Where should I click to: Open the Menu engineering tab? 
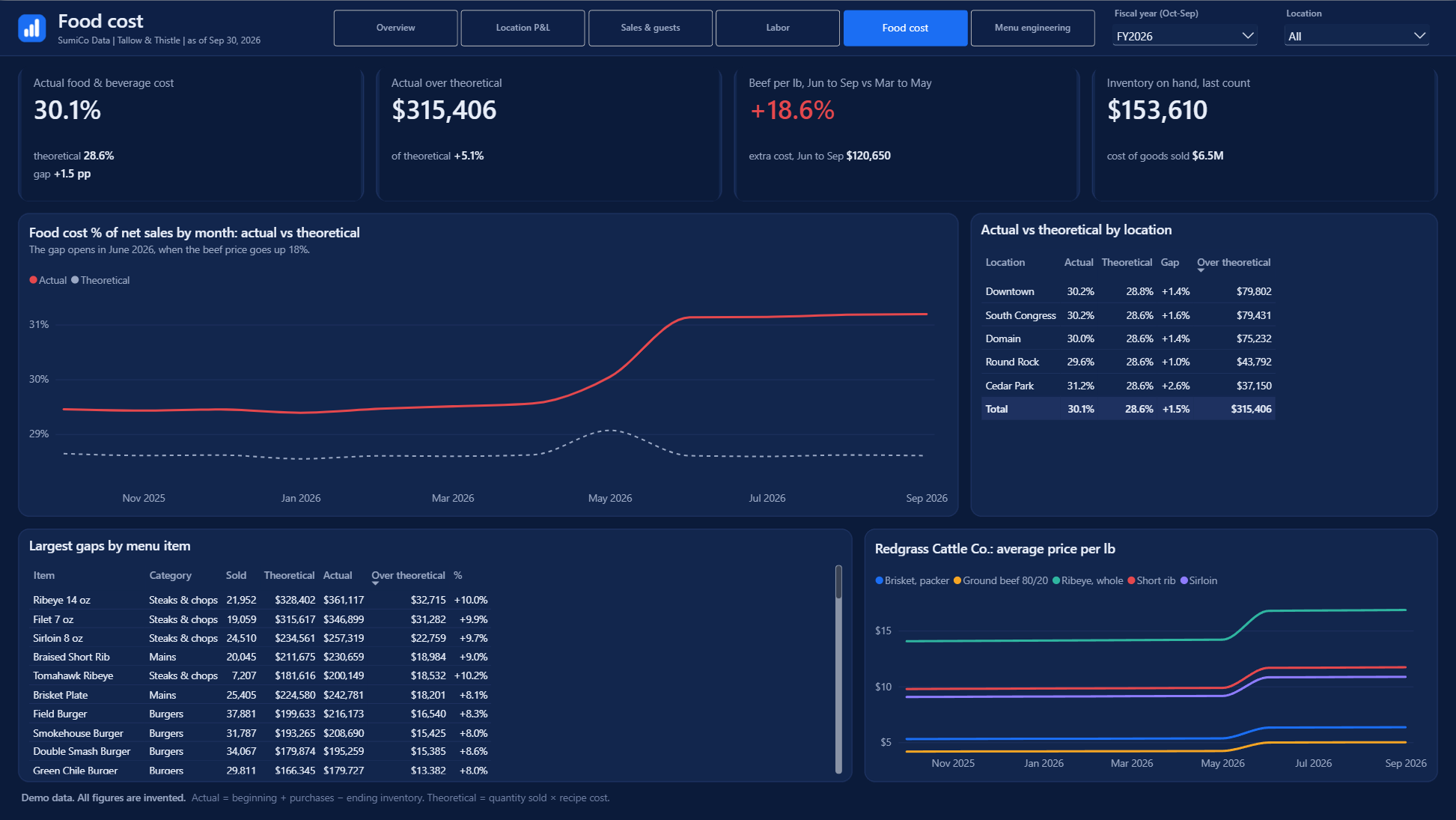(x=1032, y=28)
